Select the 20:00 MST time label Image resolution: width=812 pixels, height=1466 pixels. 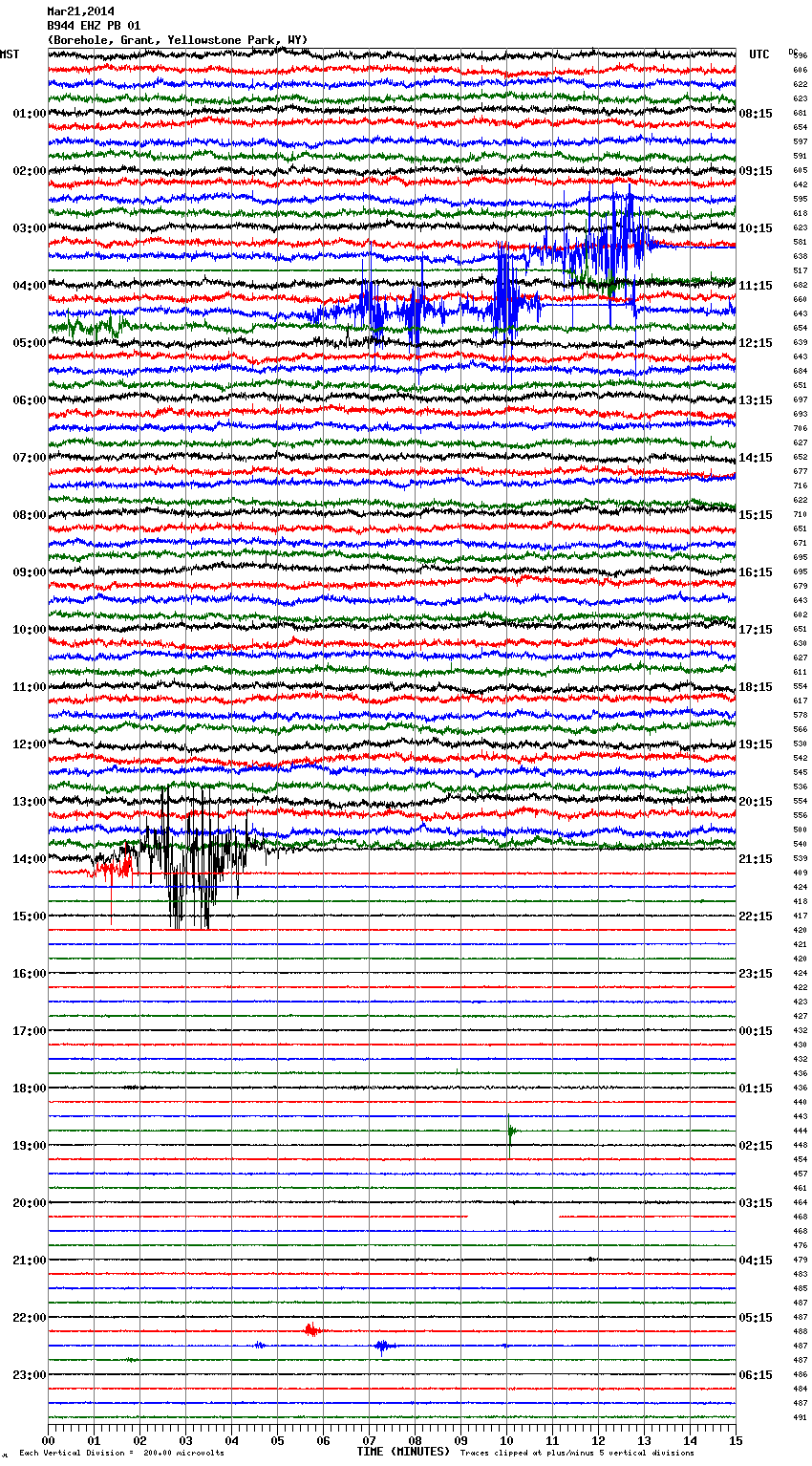tap(30, 1203)
